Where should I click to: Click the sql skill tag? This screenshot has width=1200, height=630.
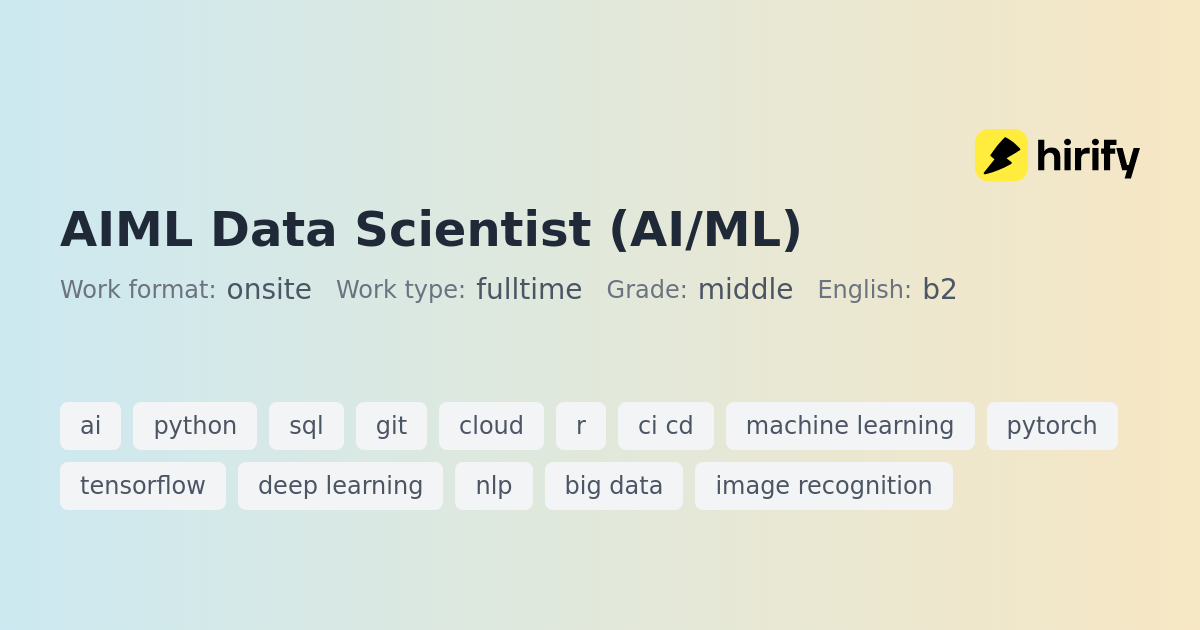(306, 426)
